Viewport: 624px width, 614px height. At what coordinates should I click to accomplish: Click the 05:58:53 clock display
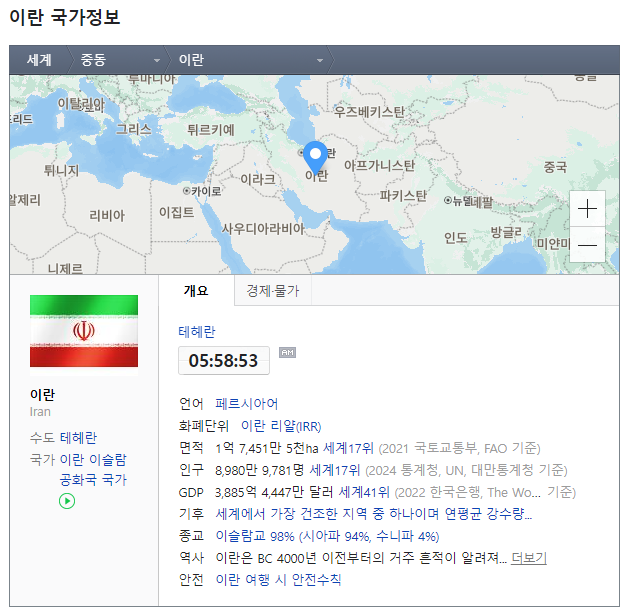224,361
